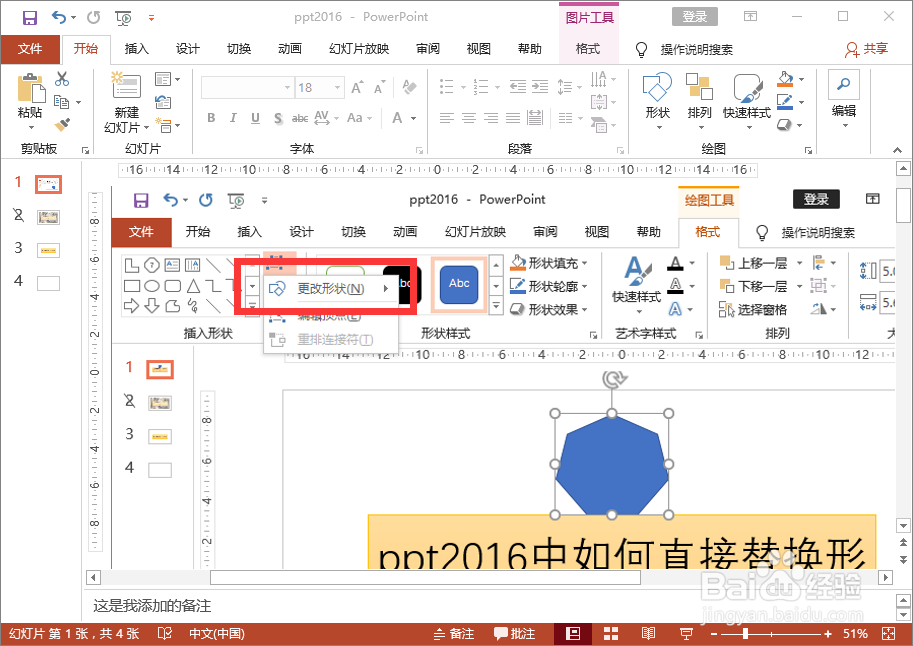Image resolution: width=913 pixels, height=646 pixels.
Task: Open the 编辑 find and edit tools
Action: tap(844, 100)
